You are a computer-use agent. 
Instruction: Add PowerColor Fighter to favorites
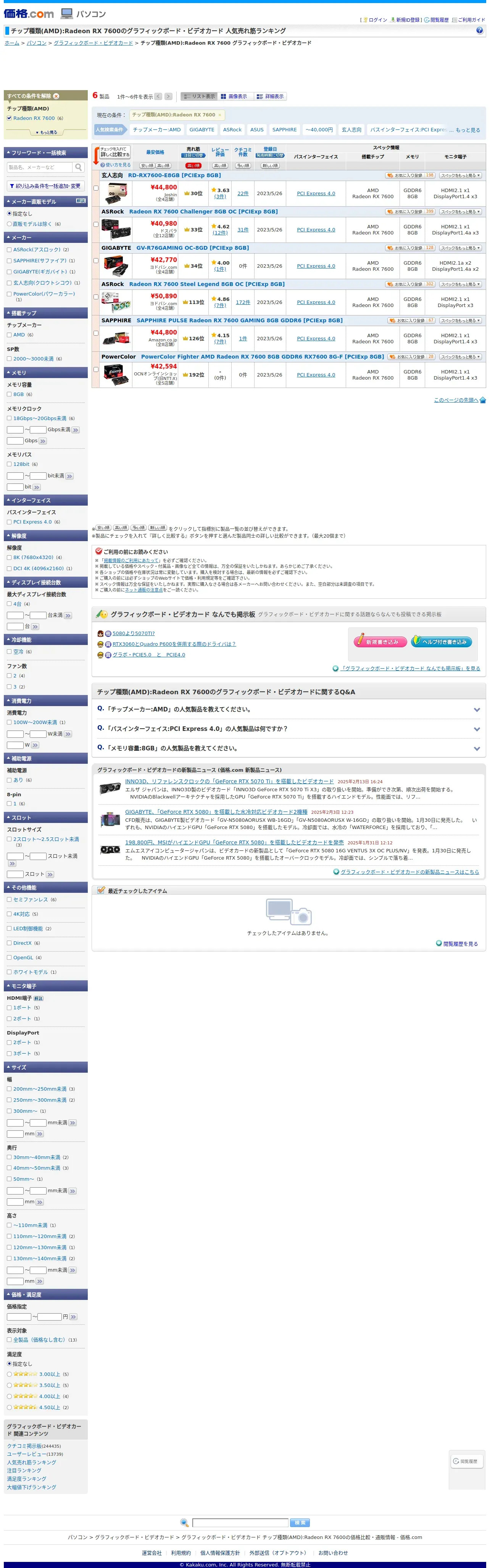411,357
